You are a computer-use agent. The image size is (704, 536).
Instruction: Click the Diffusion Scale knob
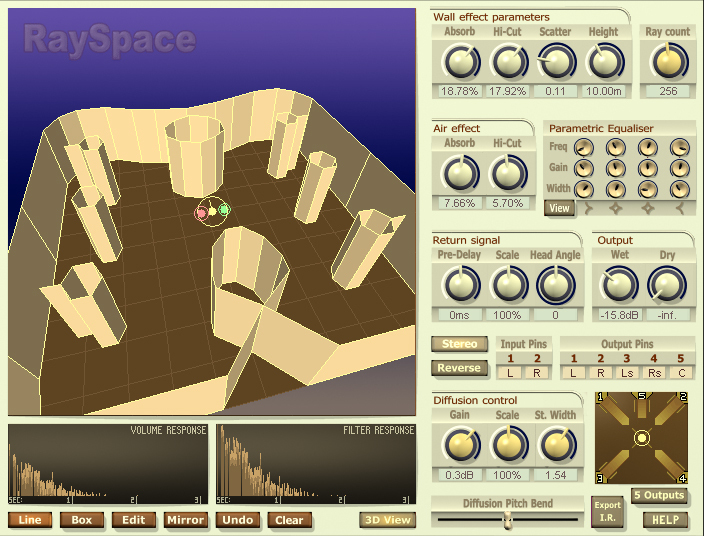click(x=508, y=445)
